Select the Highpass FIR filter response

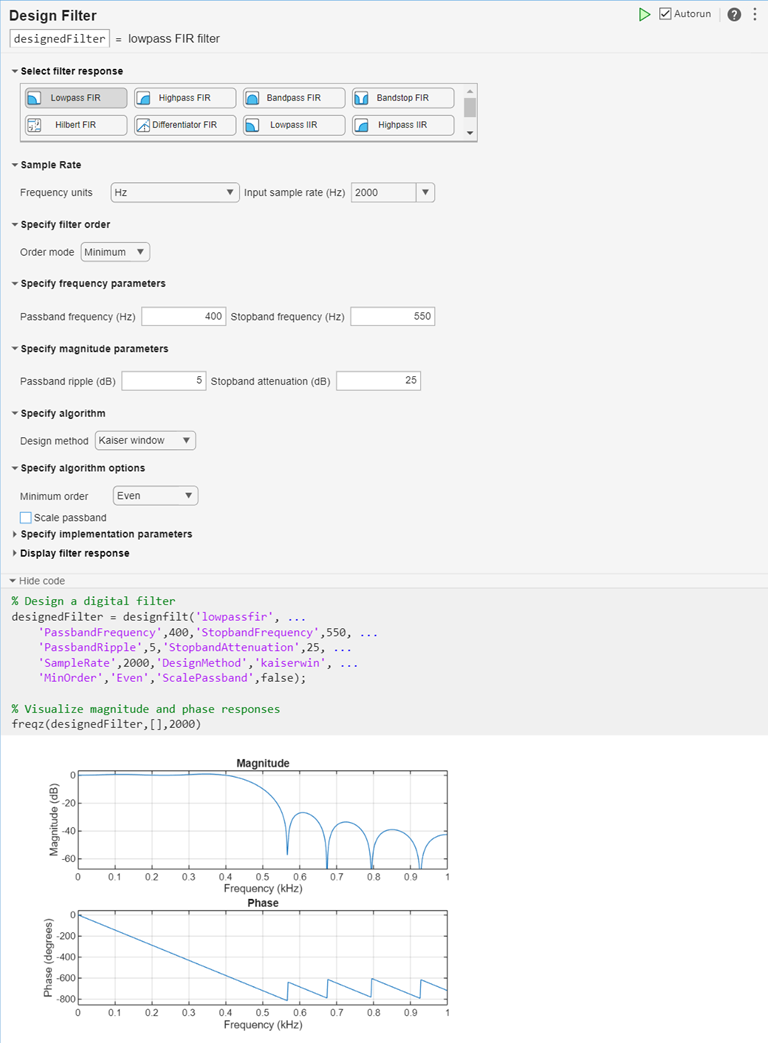click(184, 98)
